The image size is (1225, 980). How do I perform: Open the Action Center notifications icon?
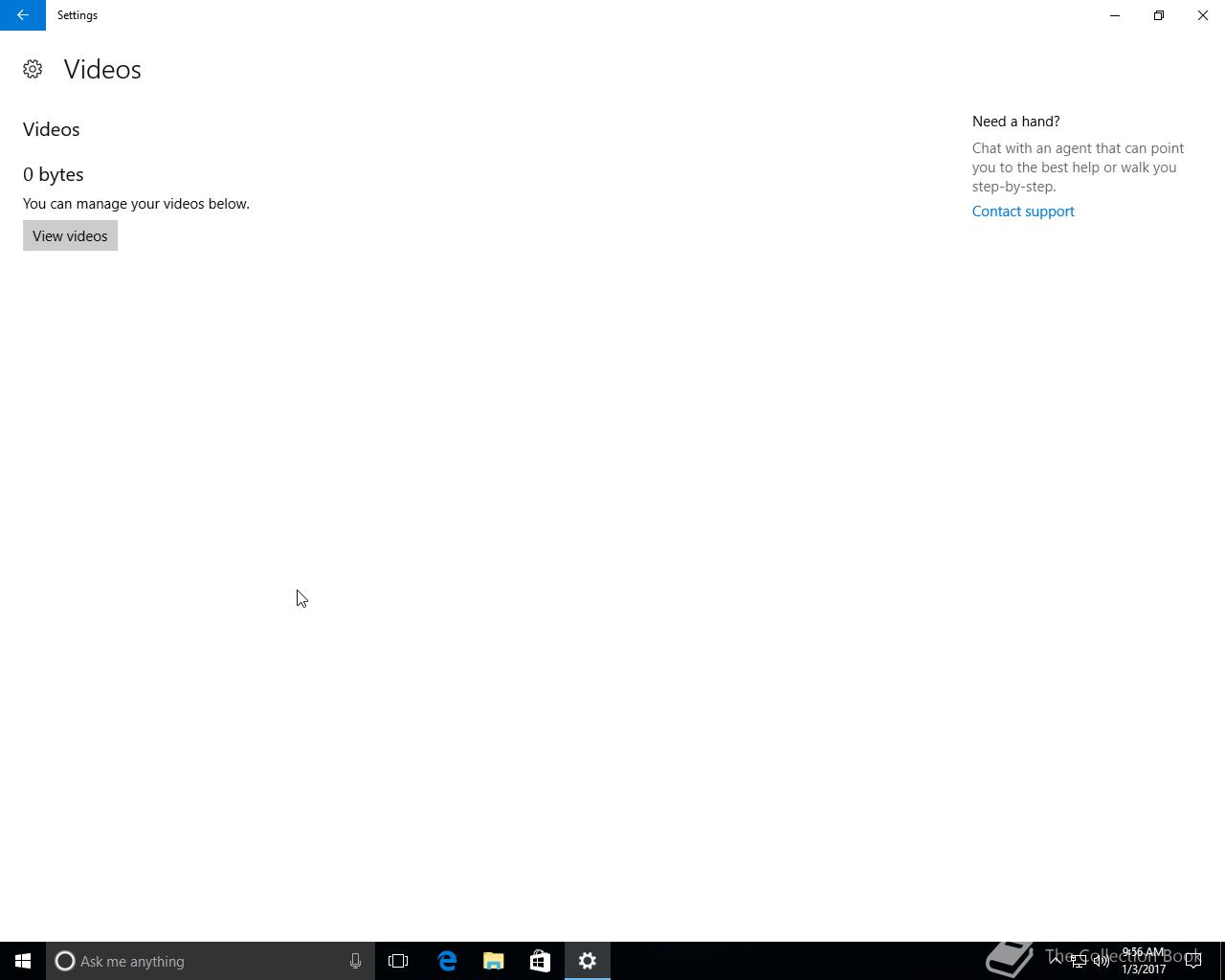(x=1193, y=961)
